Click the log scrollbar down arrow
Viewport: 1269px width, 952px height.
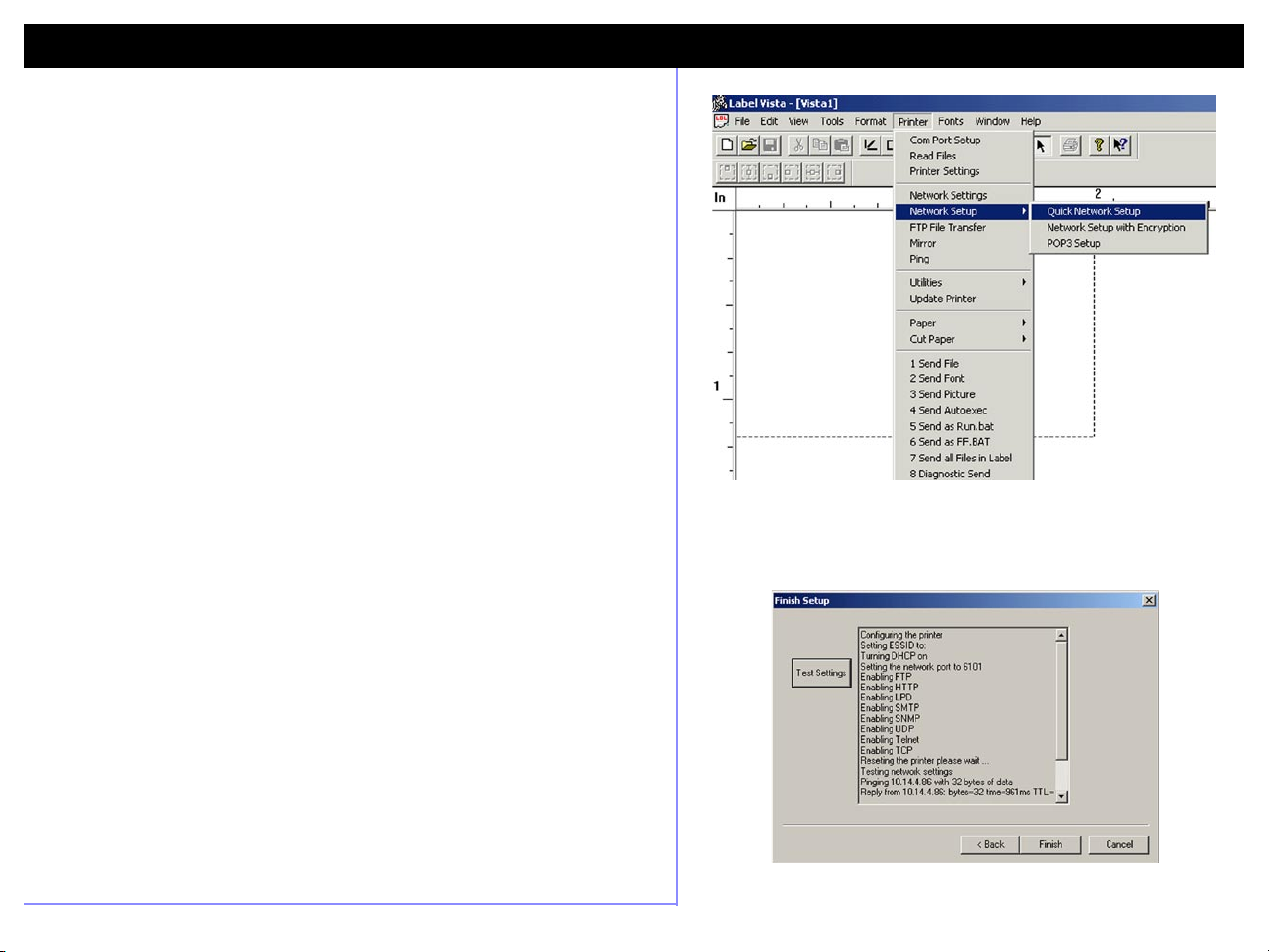(1062, 796)
